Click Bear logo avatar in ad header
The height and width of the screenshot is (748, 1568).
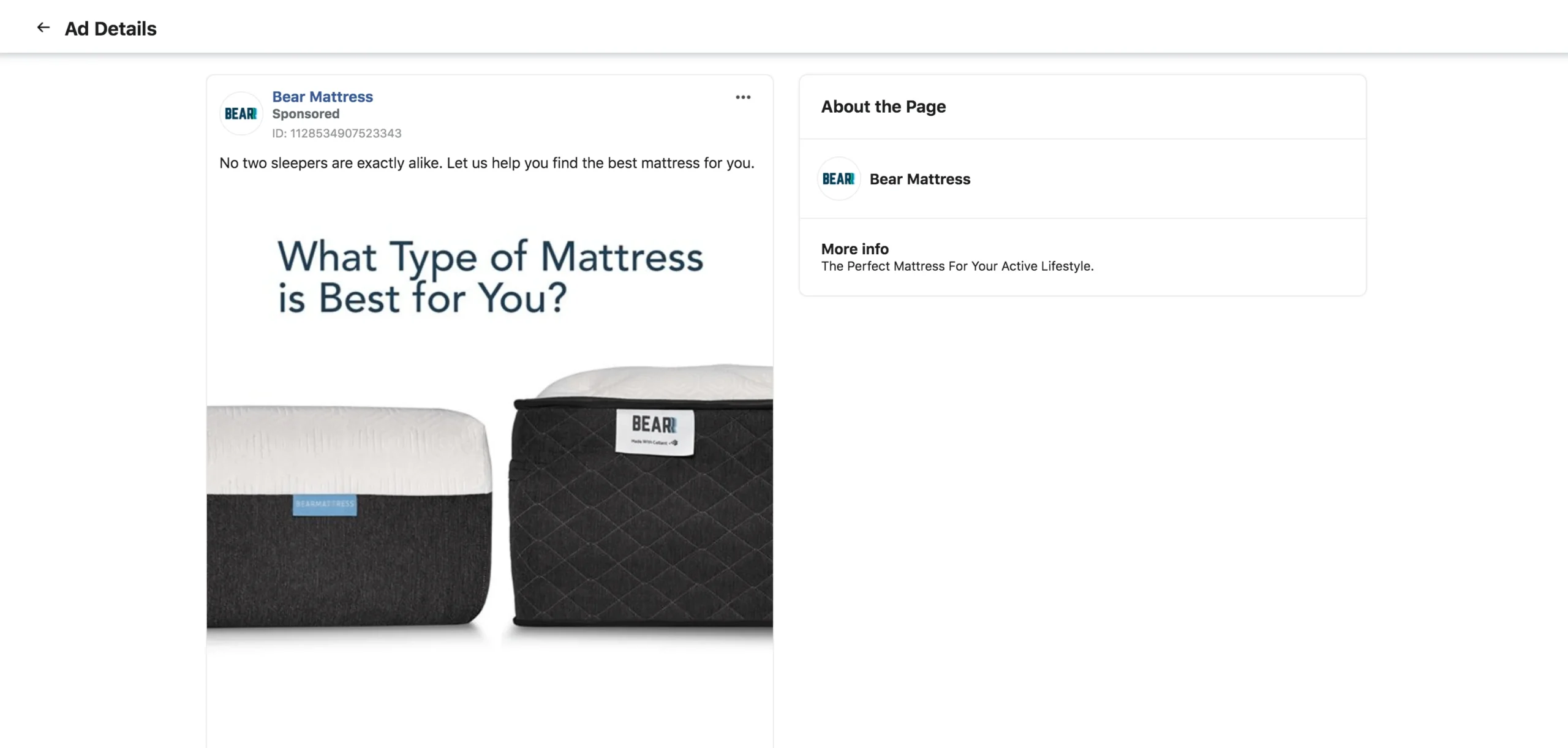(241, 114)
